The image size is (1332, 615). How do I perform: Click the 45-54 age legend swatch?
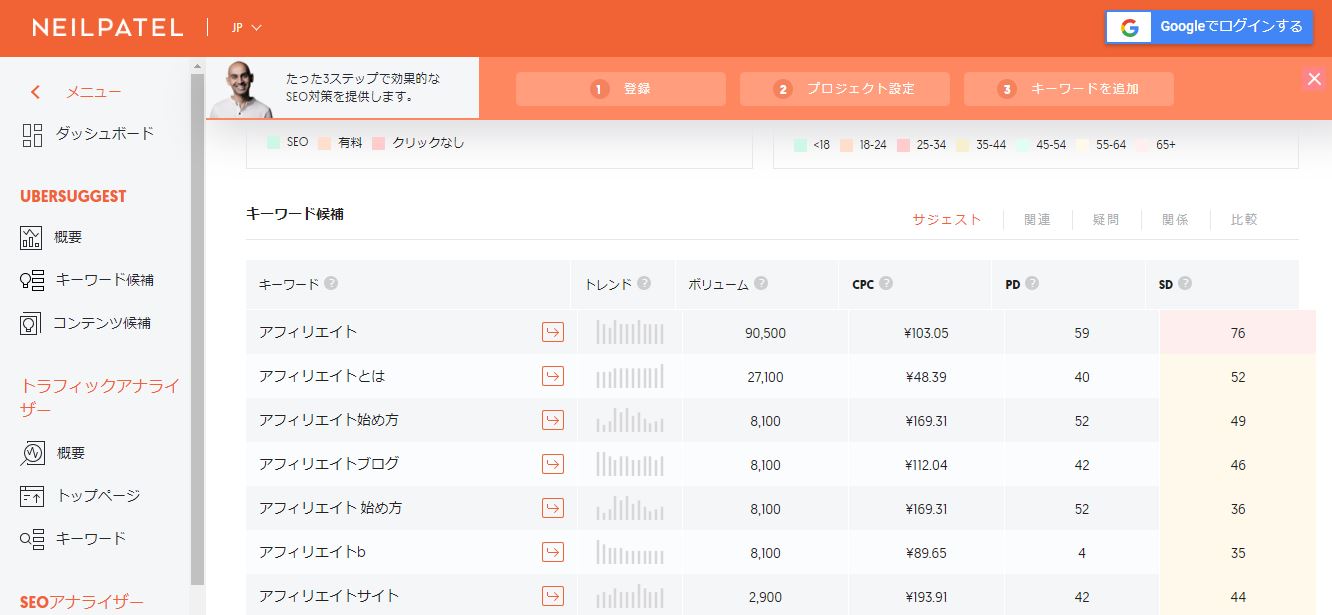(1023, 145)
